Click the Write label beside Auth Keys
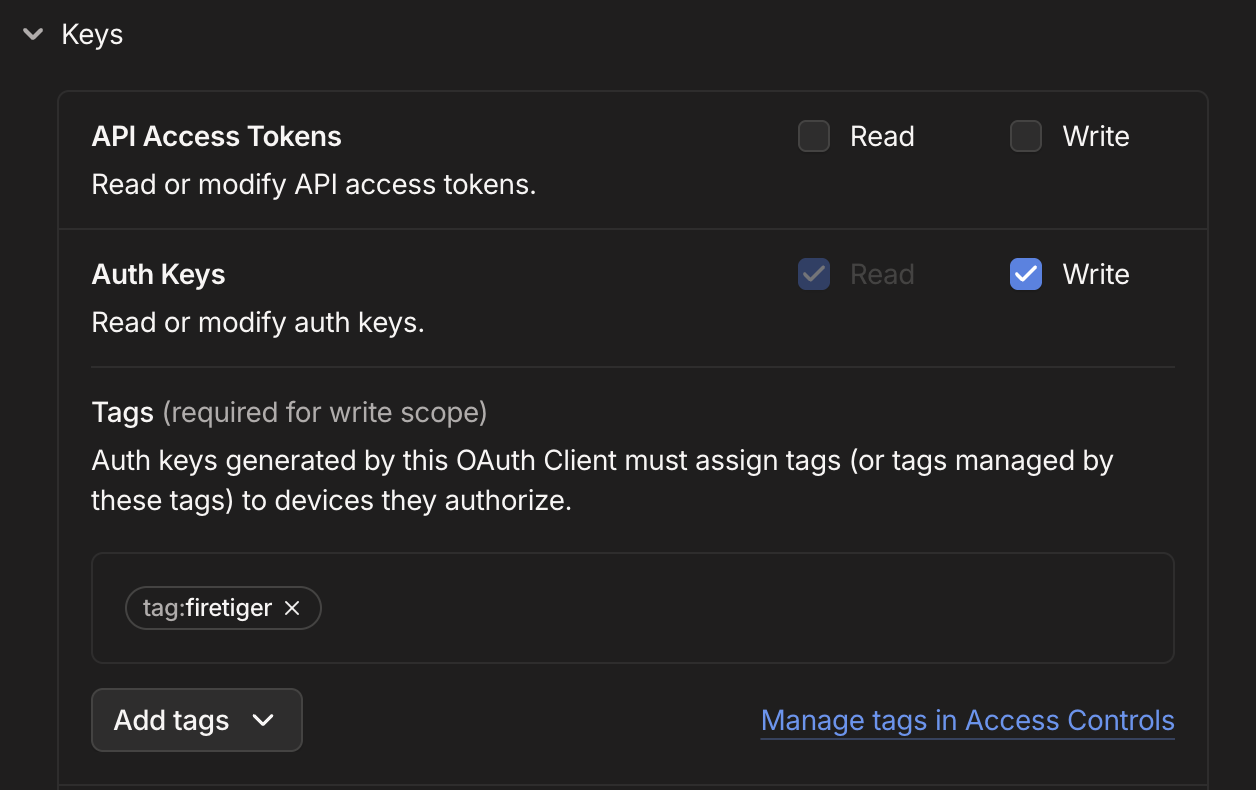The height and width of the screenshot is (790, 1256). click(1095, 274)
